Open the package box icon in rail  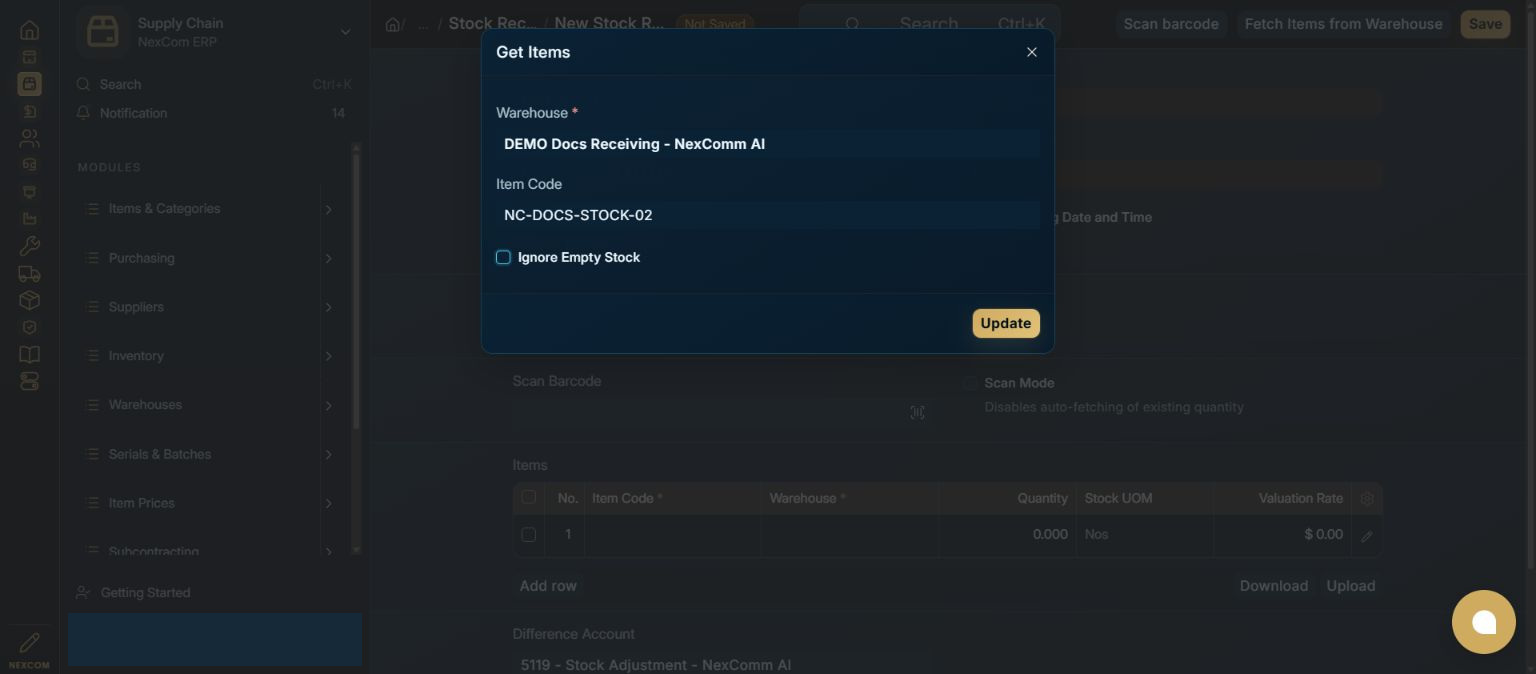pyautogui.click(x=29, y=300)
